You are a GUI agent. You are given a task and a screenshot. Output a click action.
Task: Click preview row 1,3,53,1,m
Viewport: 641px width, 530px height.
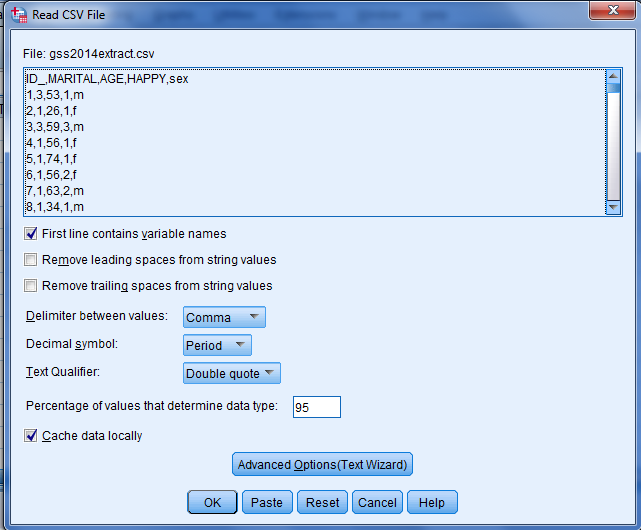pyautogui.click(x=55, y=95)
